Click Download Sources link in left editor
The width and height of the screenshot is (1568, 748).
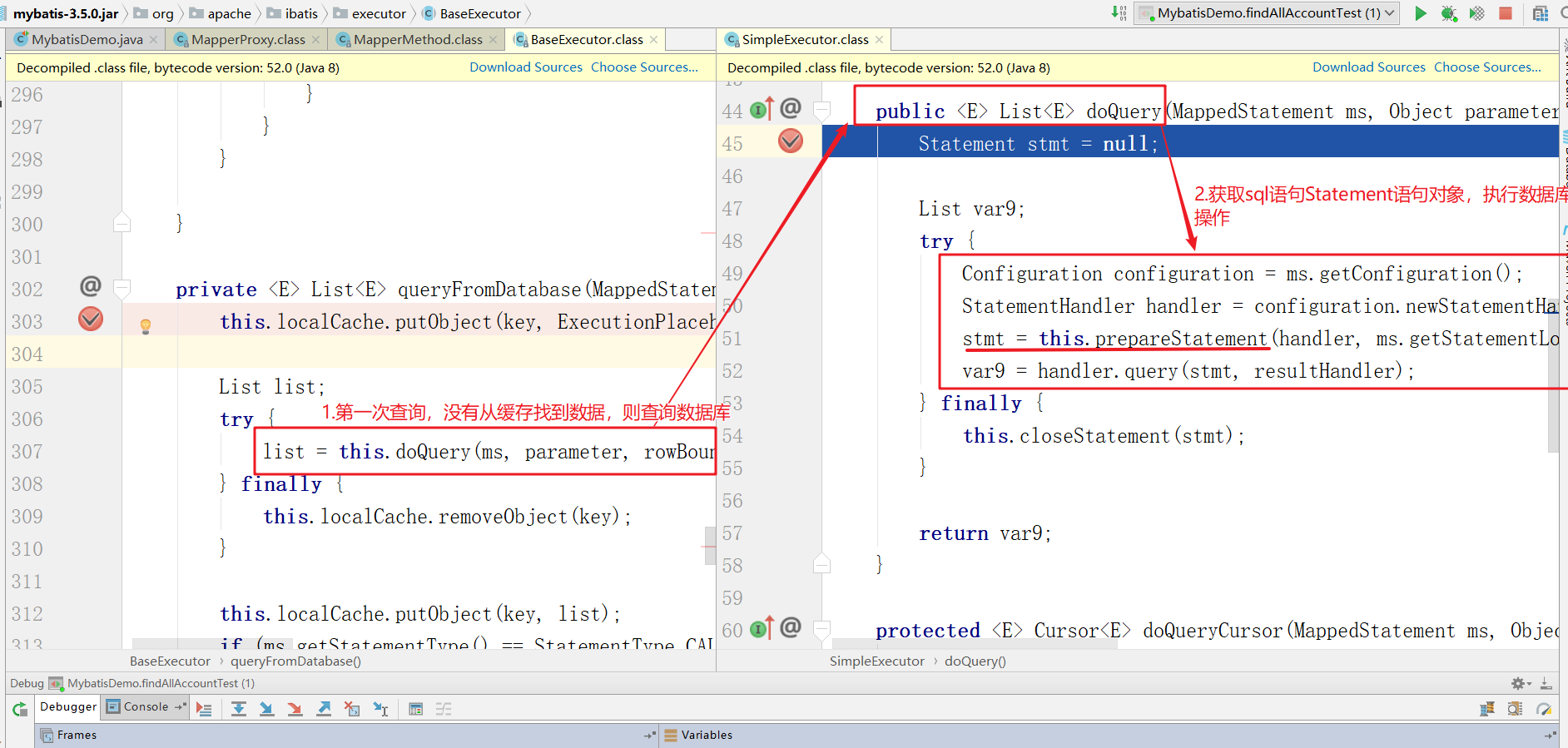point(526,67)
